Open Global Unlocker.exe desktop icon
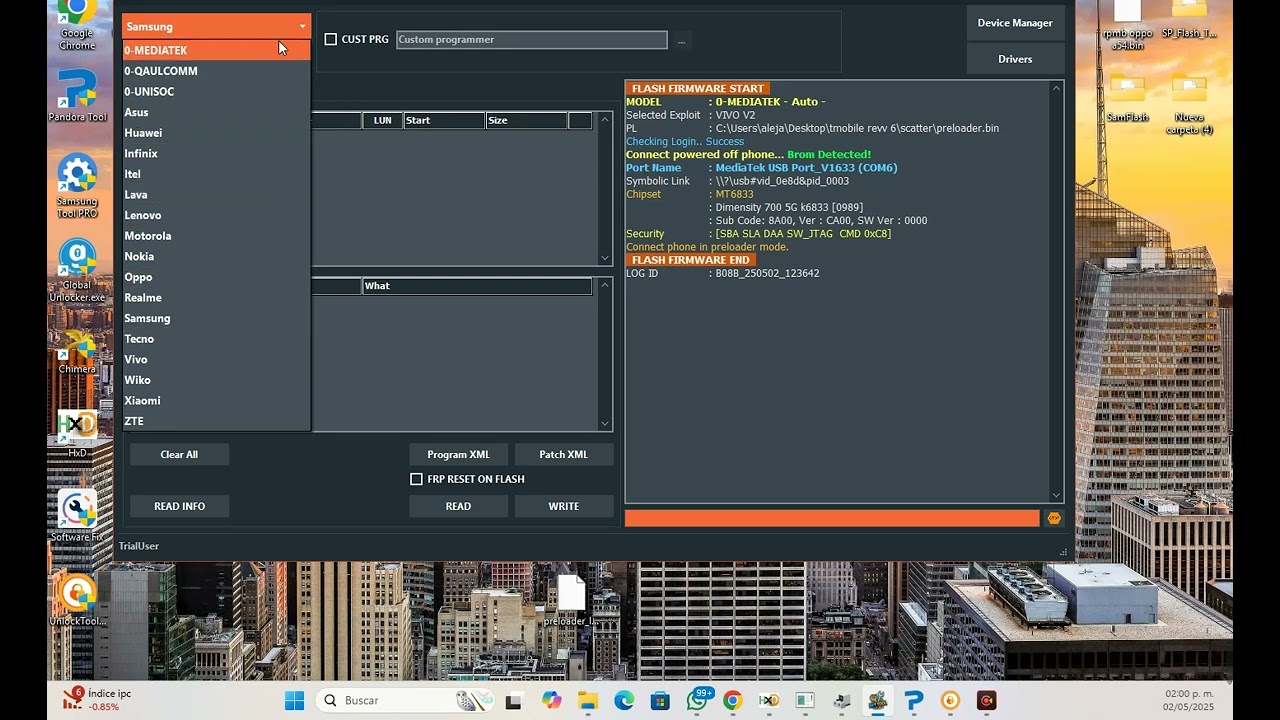Screen dimensions: 1280x720 click(x=77, y=270)
